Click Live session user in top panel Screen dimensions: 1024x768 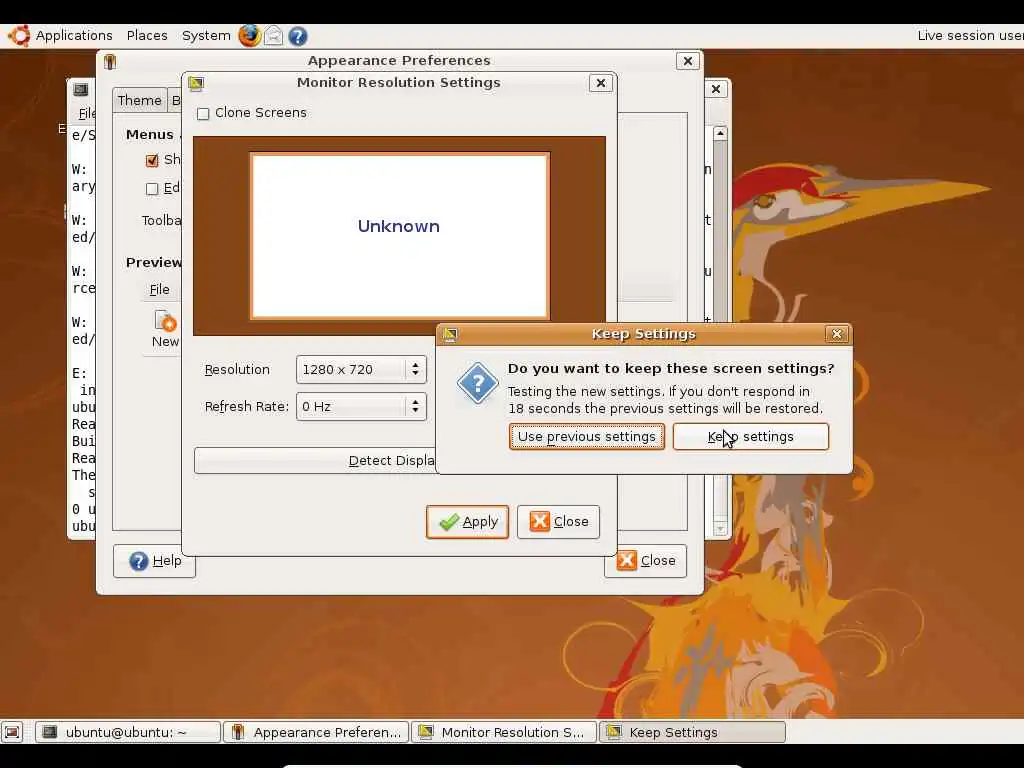coord(970,35)
